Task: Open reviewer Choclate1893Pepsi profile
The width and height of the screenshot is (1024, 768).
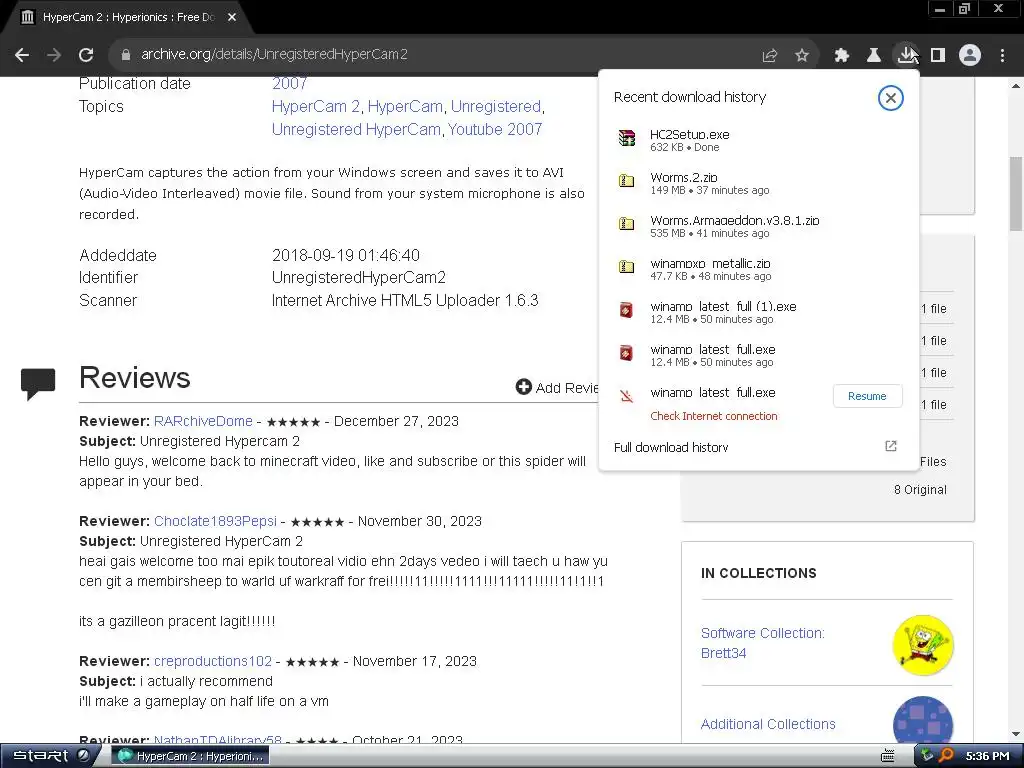Action: (x=216, y=521)
